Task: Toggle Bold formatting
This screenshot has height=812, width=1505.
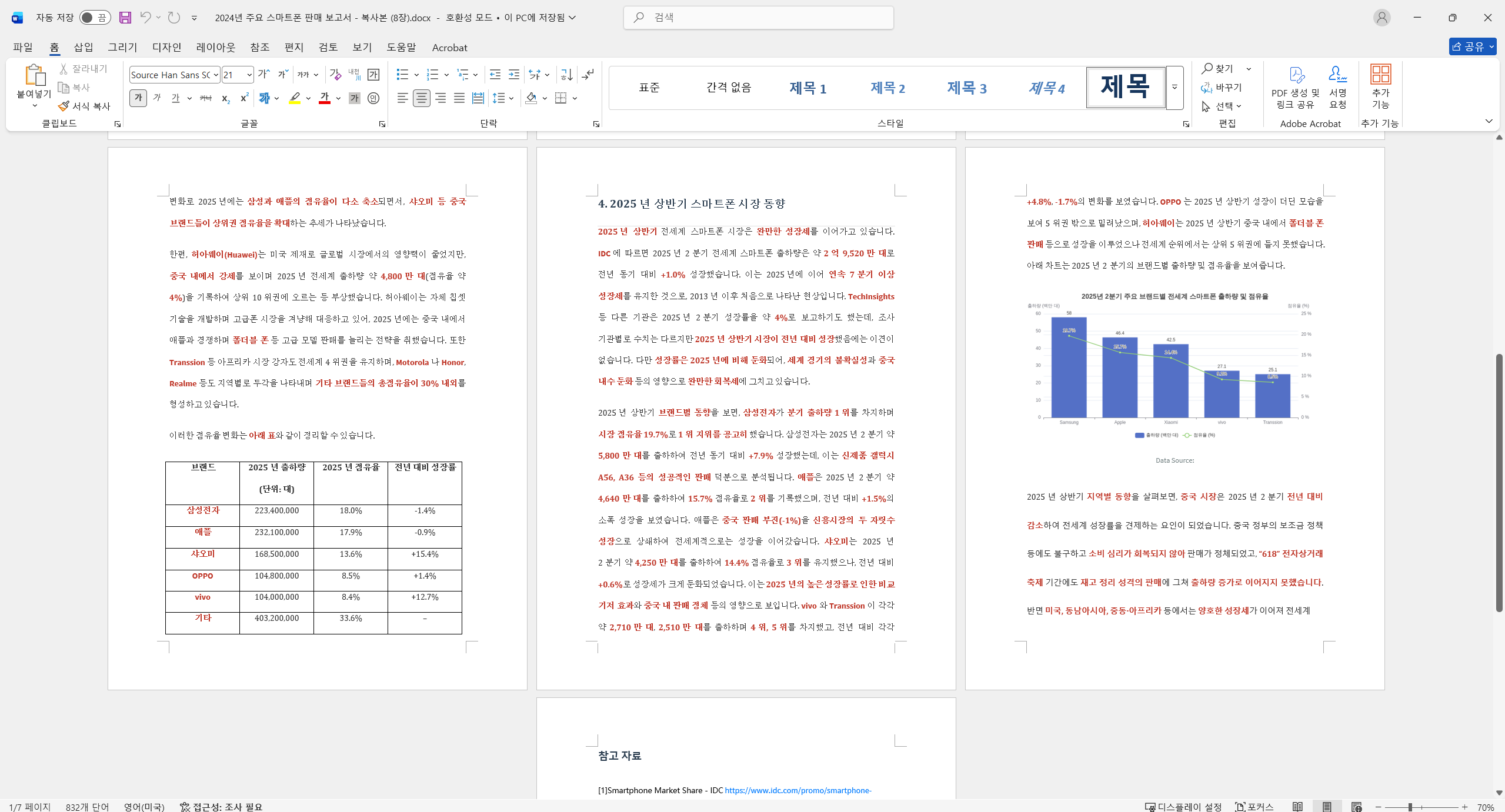Action: click(x=138, y=98)
